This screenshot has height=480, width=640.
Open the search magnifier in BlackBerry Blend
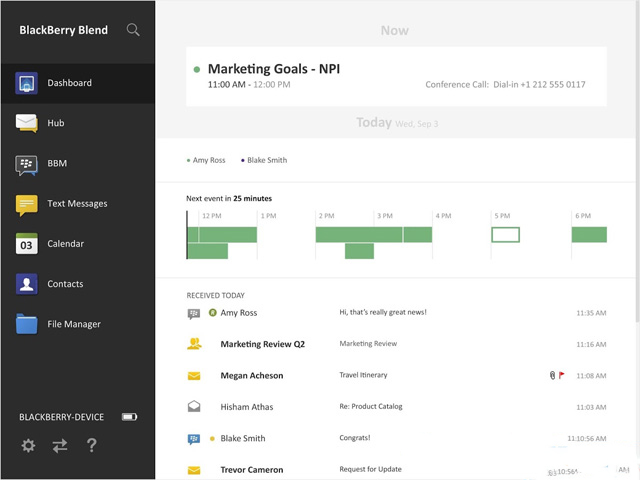click(x=133, y=30)
